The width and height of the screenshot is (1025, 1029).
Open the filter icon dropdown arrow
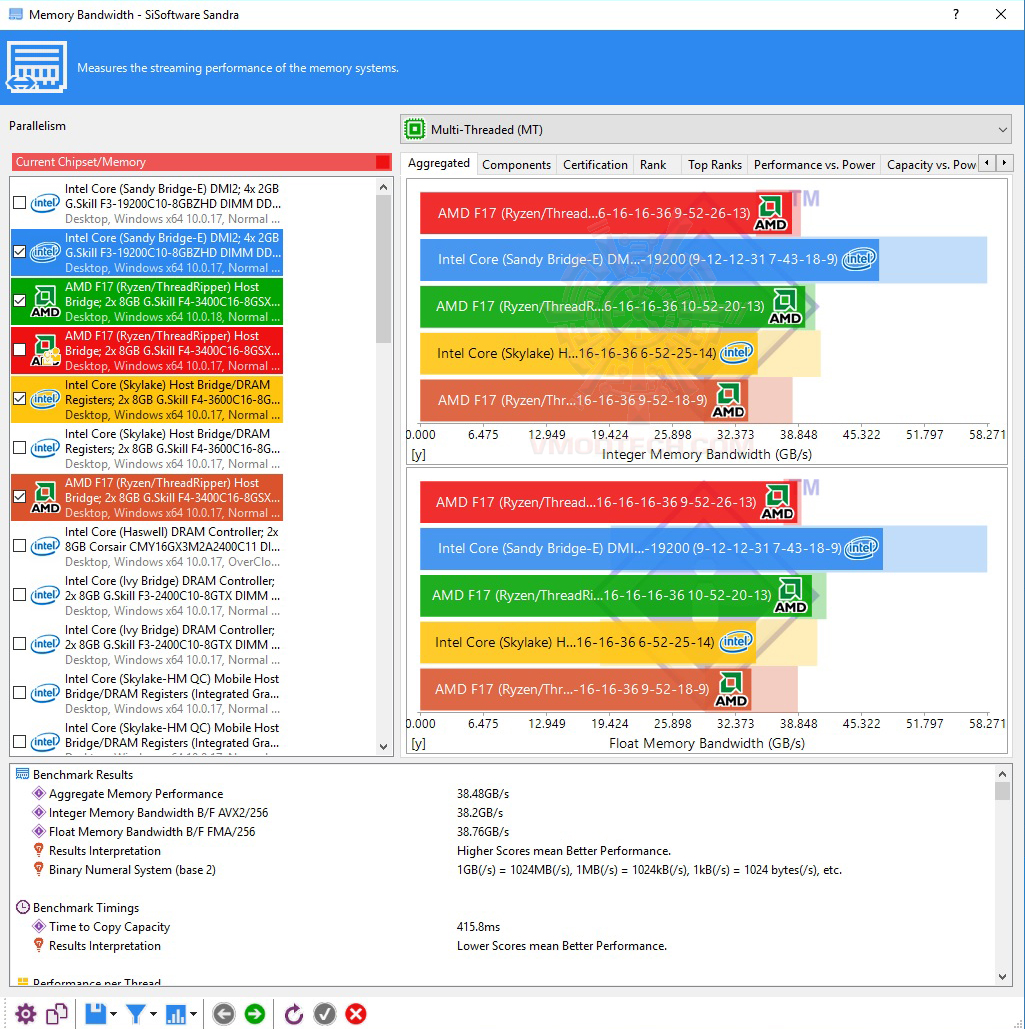tap(154, 1015)
